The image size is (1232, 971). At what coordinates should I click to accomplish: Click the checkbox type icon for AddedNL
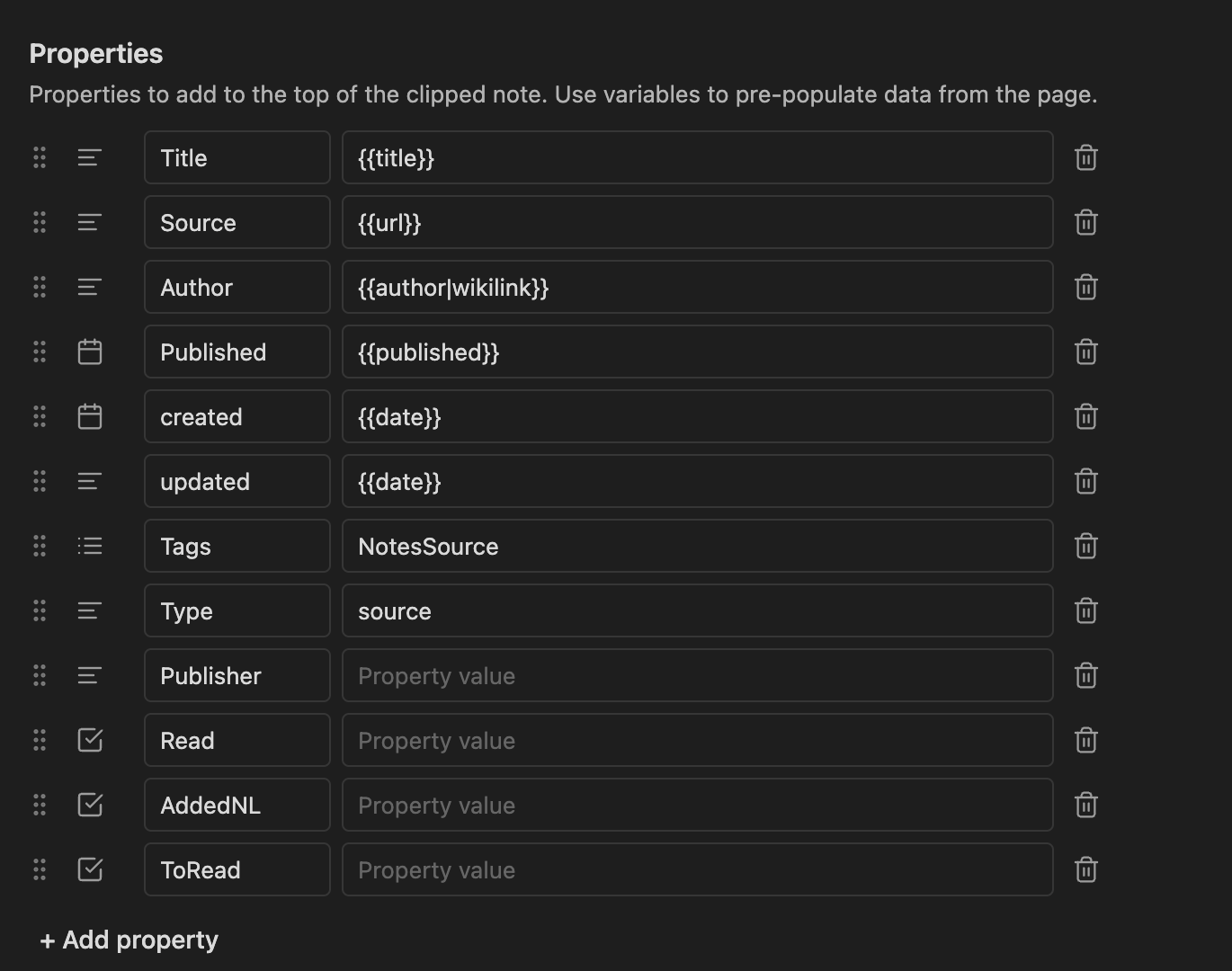tap(89, 805)
